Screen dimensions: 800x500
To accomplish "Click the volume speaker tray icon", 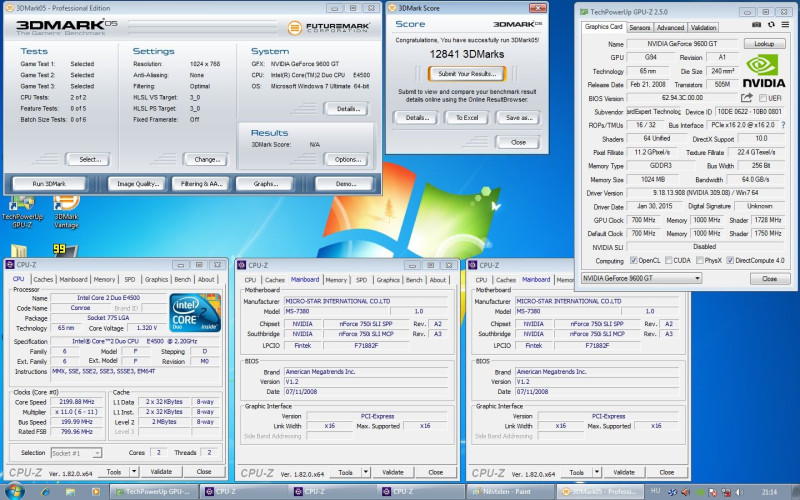I will [739, 492].
